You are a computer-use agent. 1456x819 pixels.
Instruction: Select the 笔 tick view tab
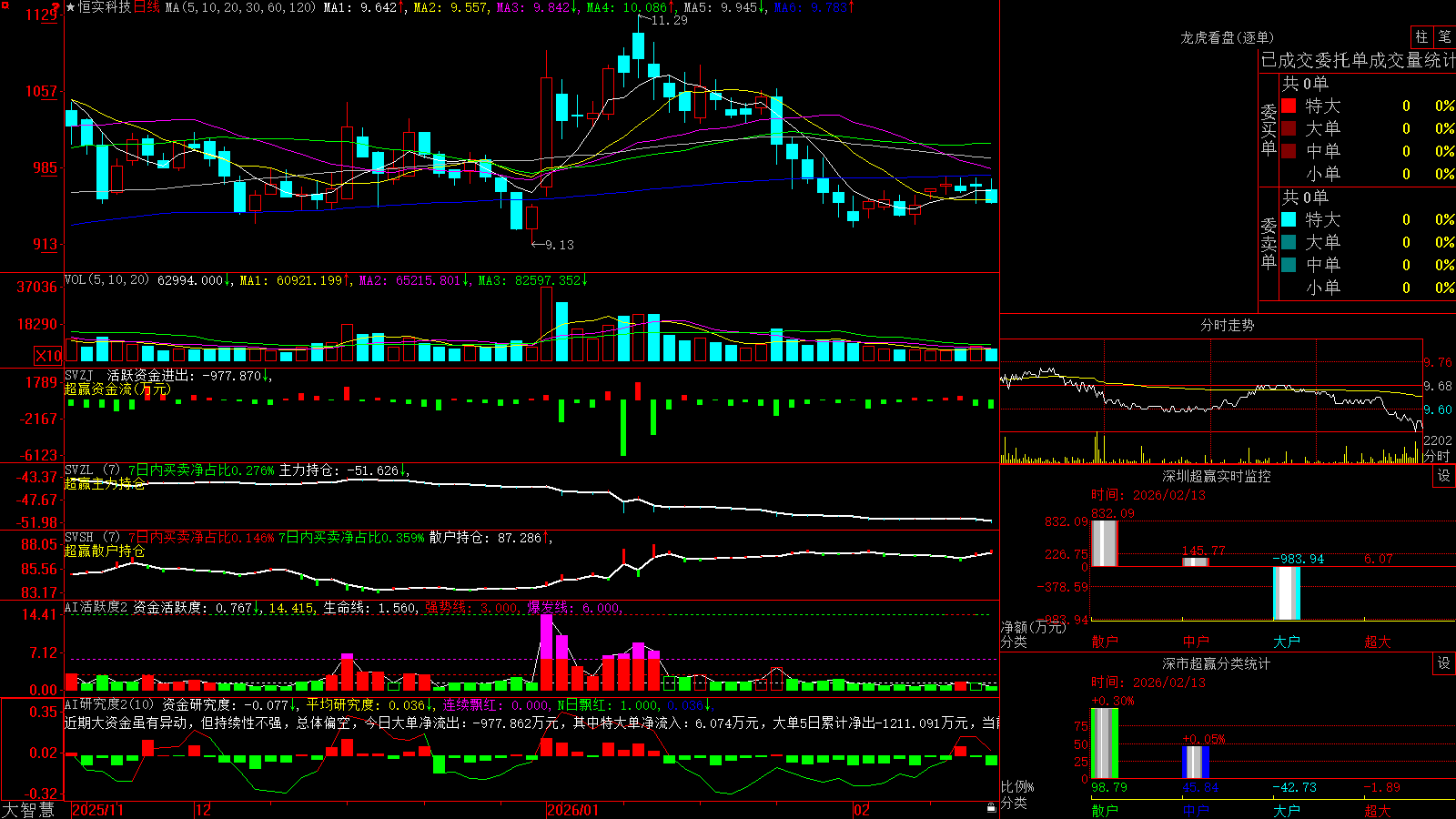click(1444, 36)
